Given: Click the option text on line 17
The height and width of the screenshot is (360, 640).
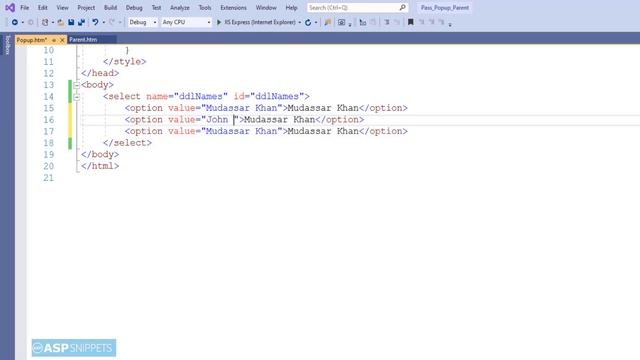Looking at the screenshot, I should (x=323, y=131).
